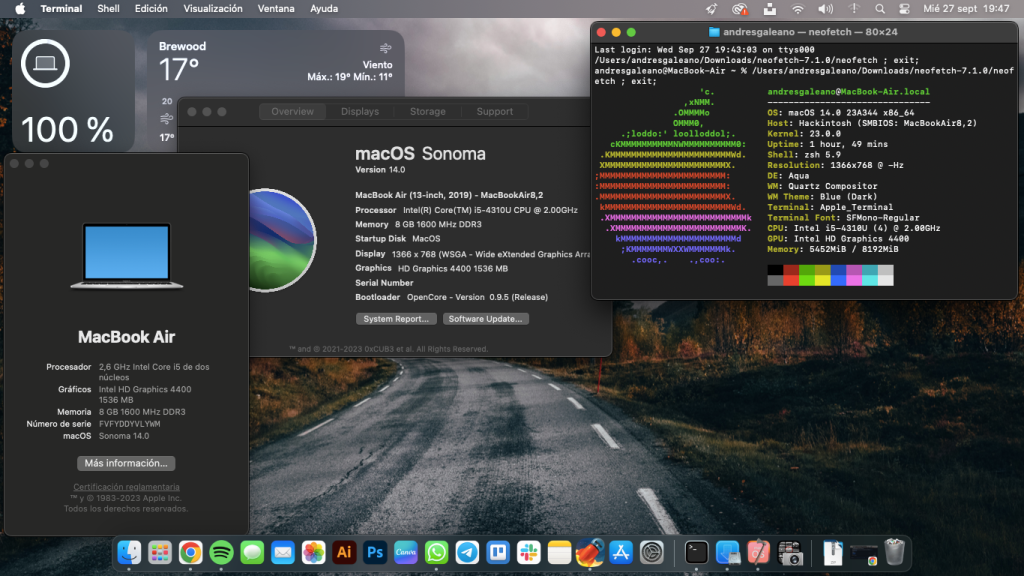Open the Apple menu
Viewport: 1024px width, 576px height.
(20, 9)
